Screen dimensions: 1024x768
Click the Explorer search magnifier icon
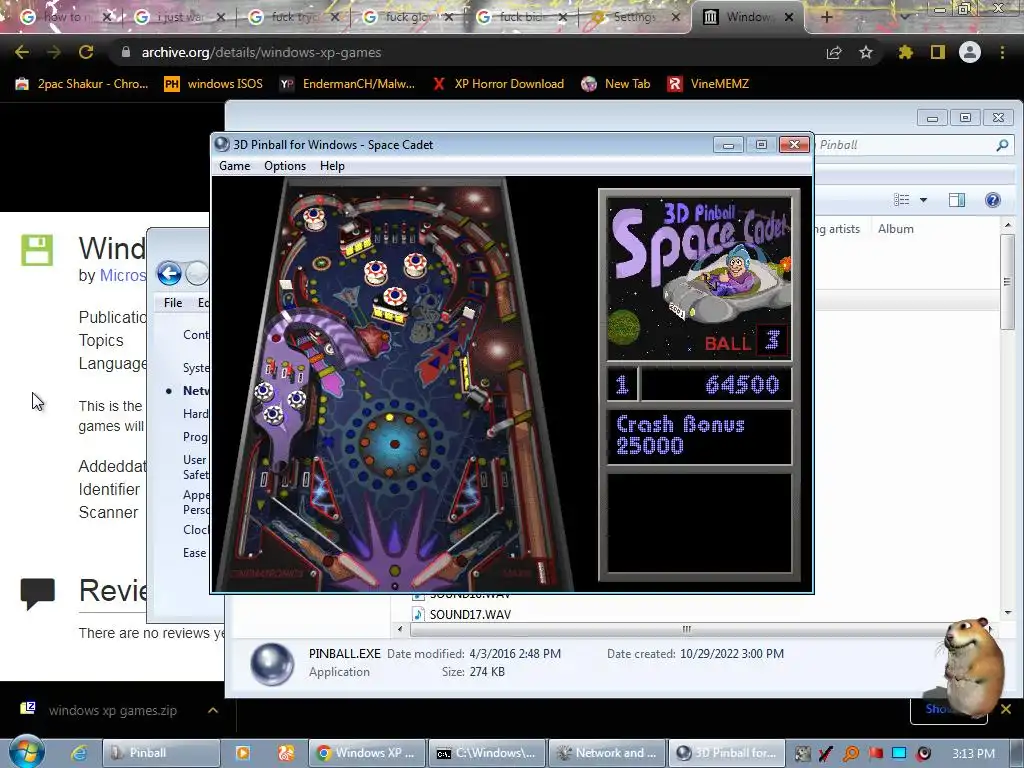1002,145
